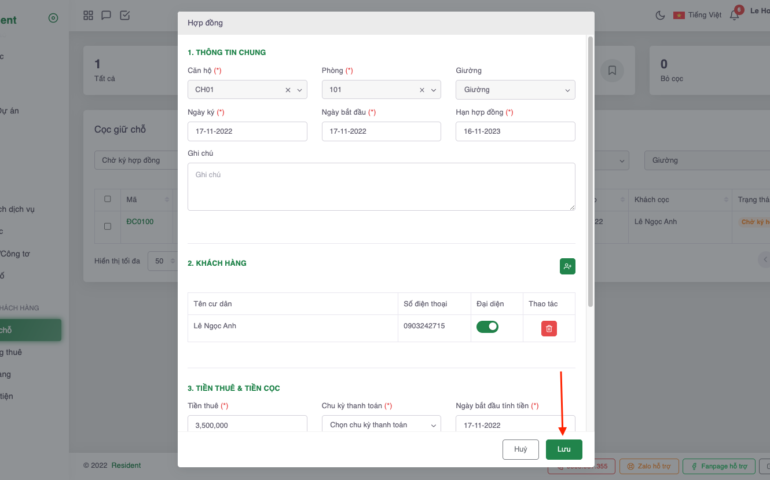The image size is (770, 480).
Task: Click the modal vertical scrollbar
Action: (590, 170)
